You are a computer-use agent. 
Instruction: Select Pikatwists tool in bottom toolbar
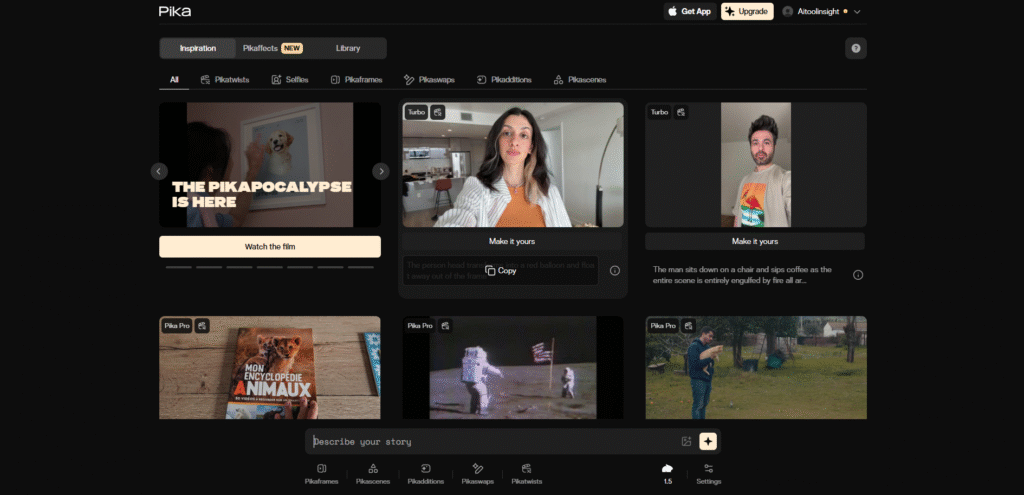526,474
